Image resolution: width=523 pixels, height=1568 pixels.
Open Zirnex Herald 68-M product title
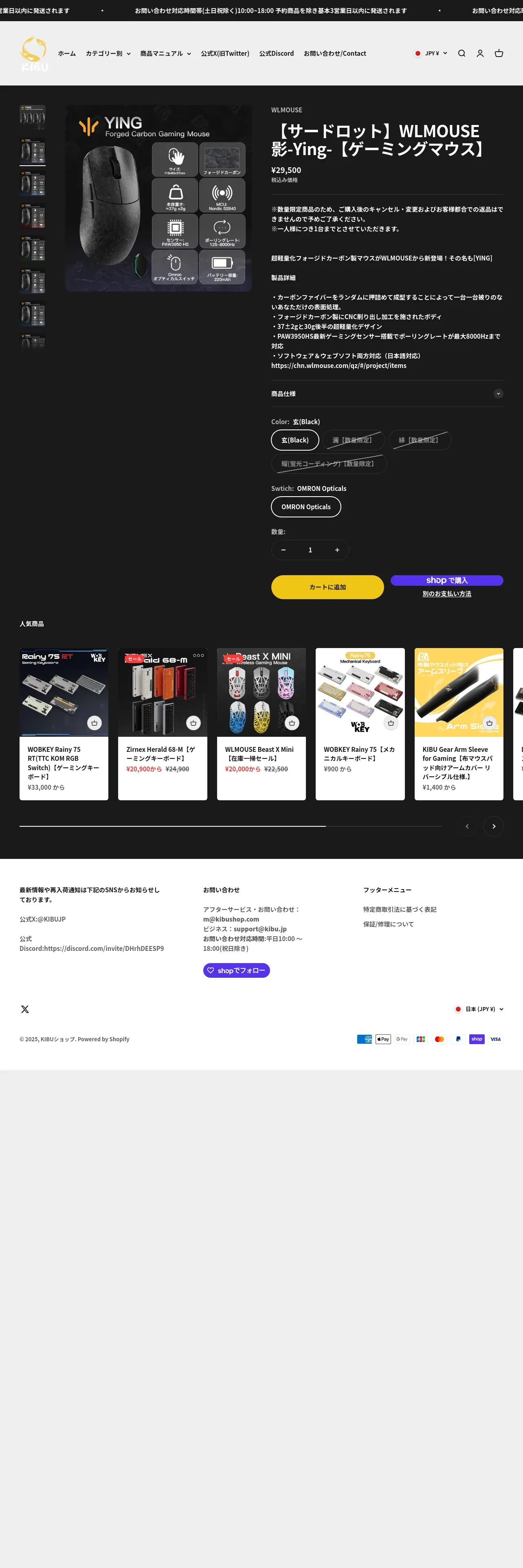(x=161, y=754)
